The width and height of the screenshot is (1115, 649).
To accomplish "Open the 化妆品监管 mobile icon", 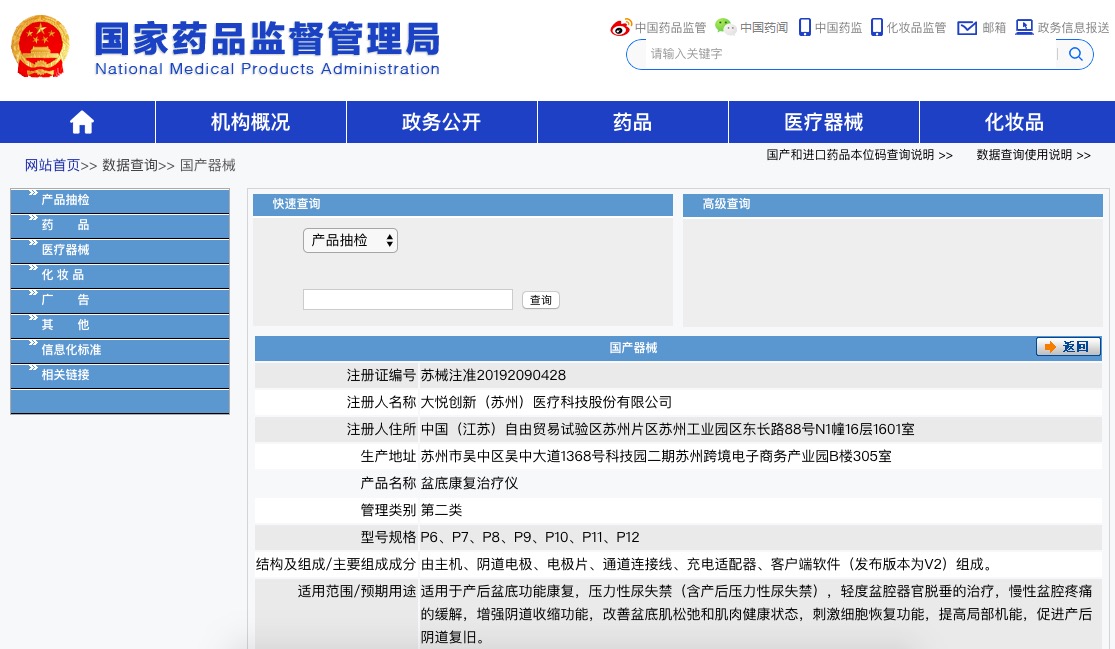I will tap(877, 27).
